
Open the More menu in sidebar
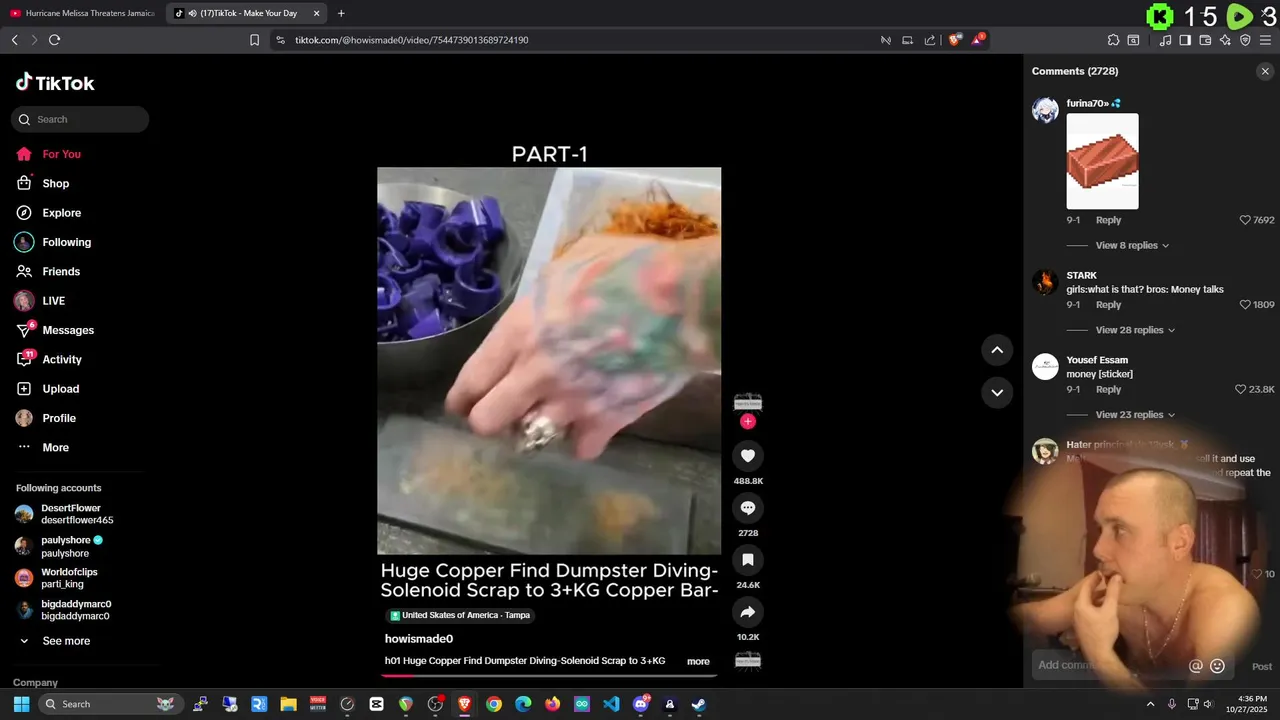56,447
